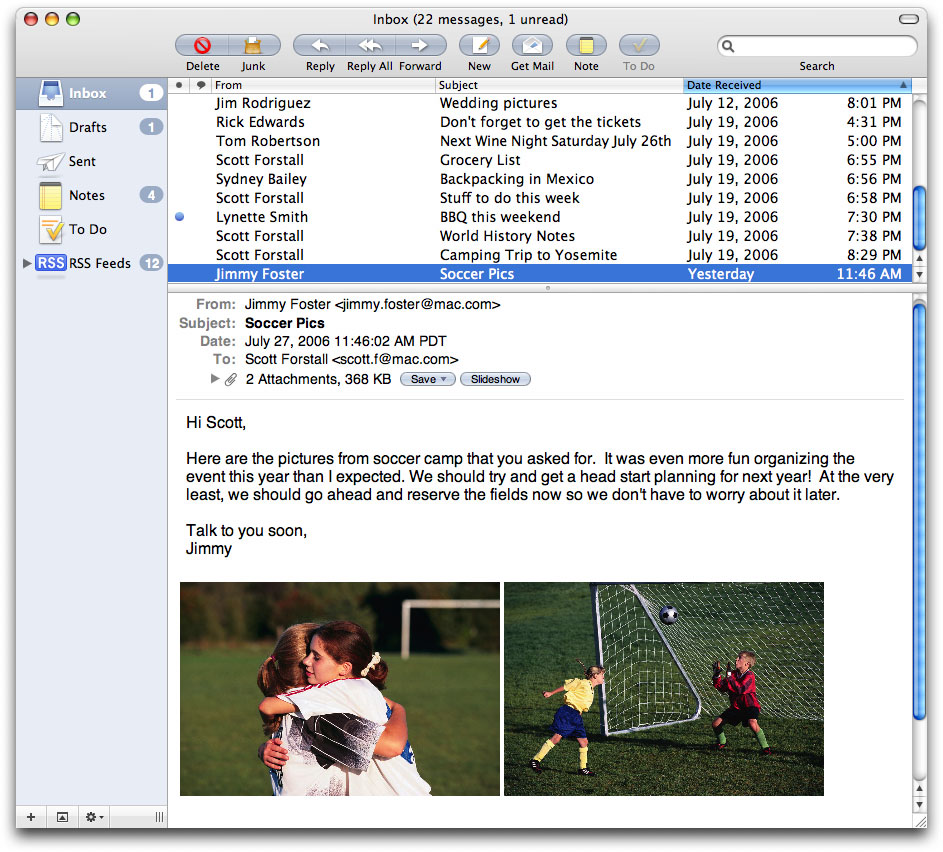This screenshot has height=852, width=943.
Task: Select World History Notes message
Action: pos(540,236)
